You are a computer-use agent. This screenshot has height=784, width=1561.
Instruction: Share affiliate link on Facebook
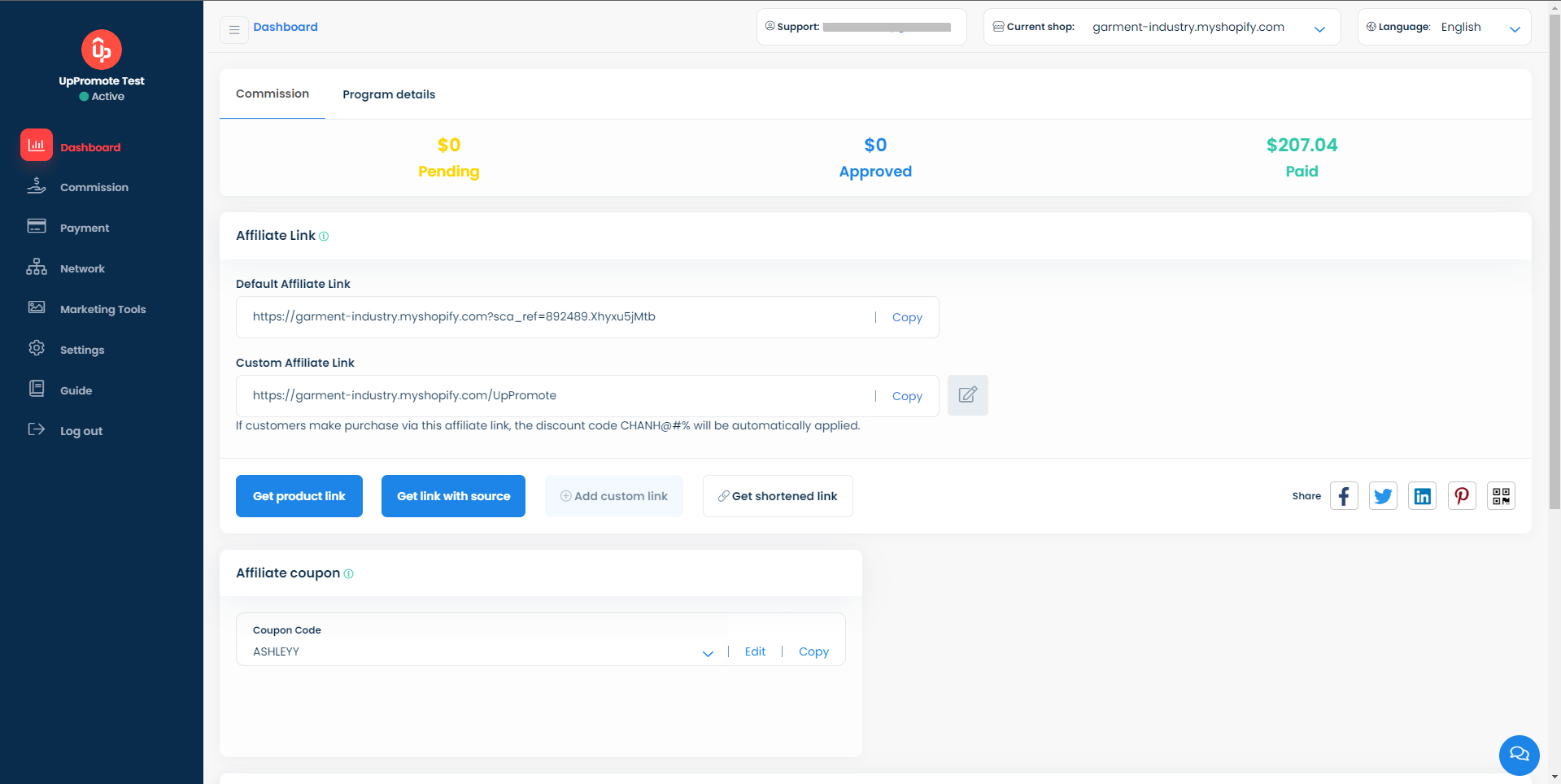[1344, 496]
